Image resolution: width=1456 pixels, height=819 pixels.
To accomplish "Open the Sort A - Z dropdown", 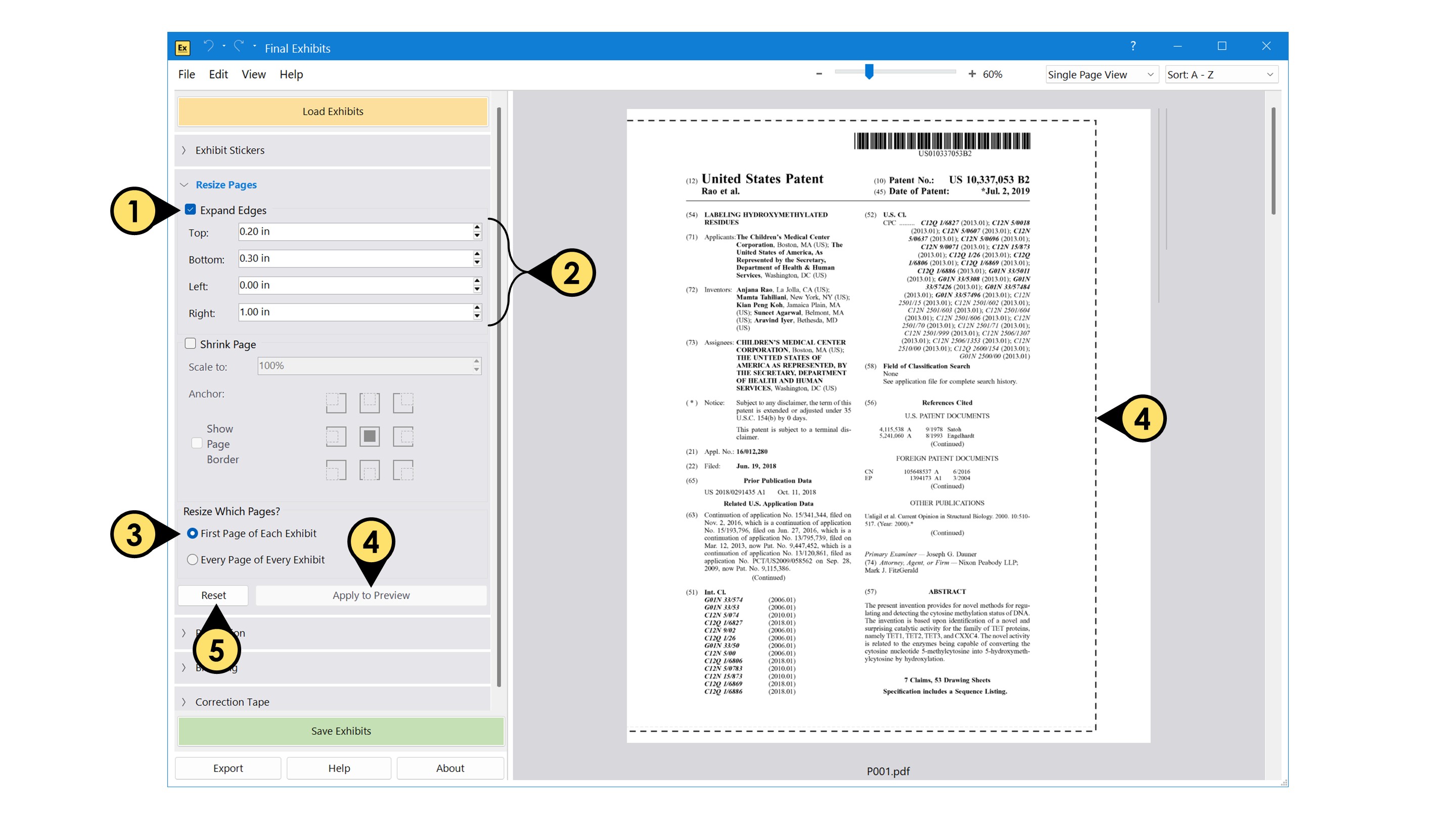I will 1220,75.
